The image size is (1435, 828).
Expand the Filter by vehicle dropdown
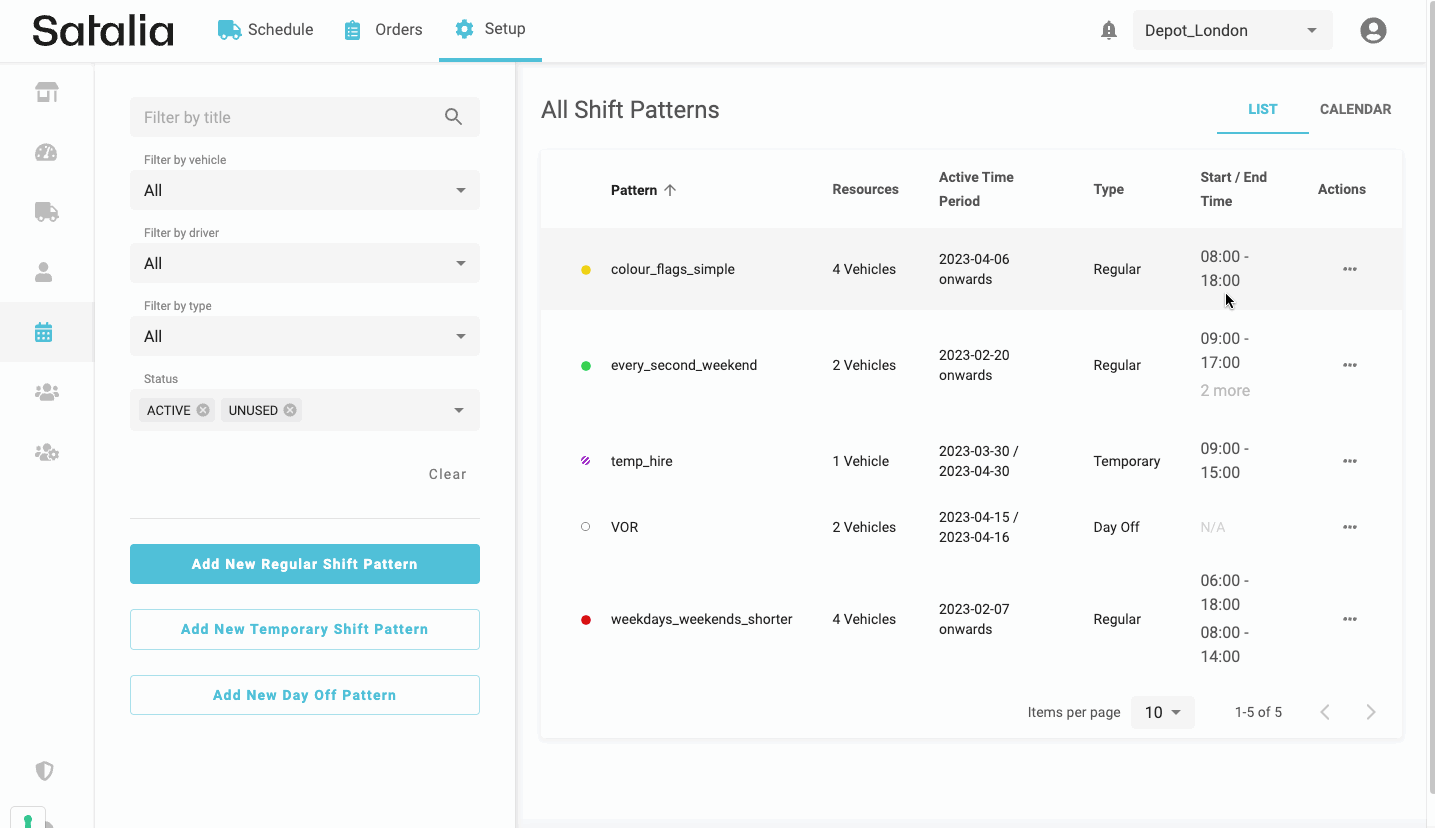[304, 190]
